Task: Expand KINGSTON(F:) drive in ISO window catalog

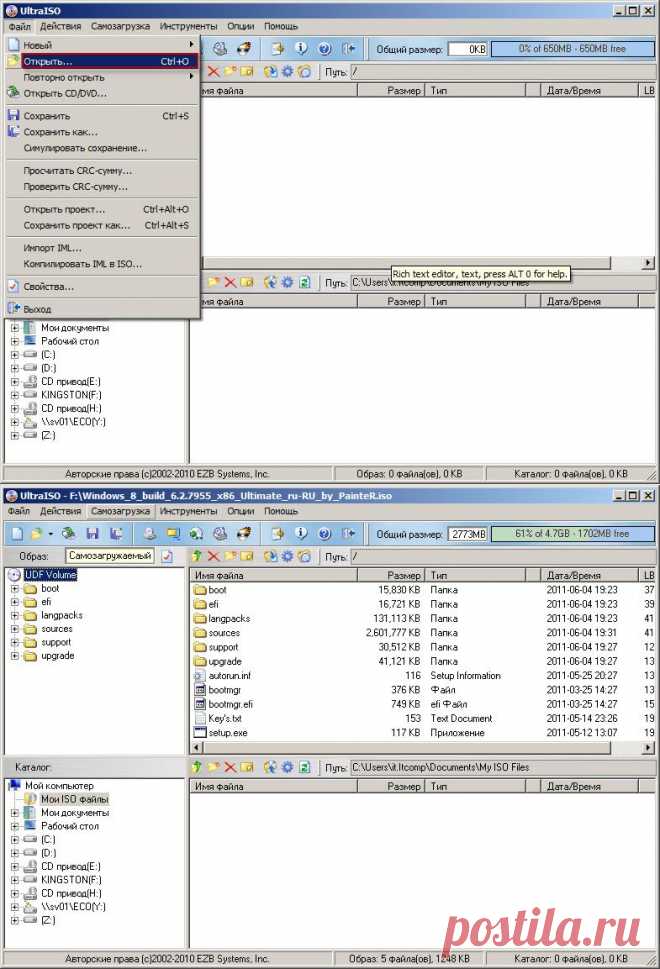Action: tap(15, 880)
